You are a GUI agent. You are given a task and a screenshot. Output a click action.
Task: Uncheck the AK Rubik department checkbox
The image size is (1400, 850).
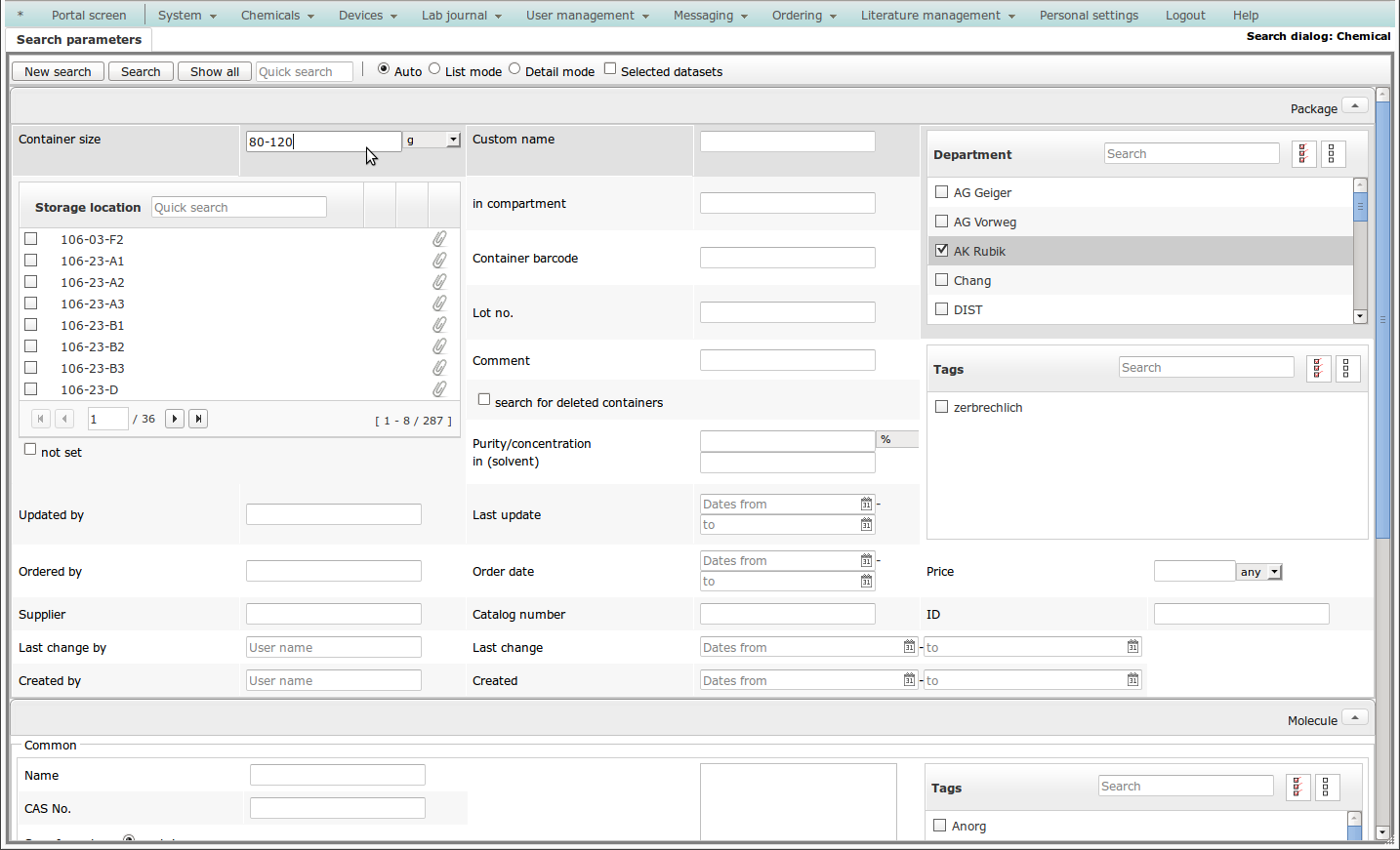pyautogui.click(x=942, y=251)
